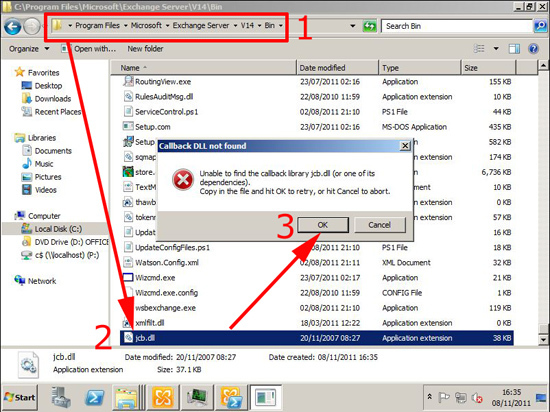Image resolution: width=550 pixels, height=412 pixels.
Task: Toggle the preview pane icon
Action: pyautogui.click(x=514, y=49)
